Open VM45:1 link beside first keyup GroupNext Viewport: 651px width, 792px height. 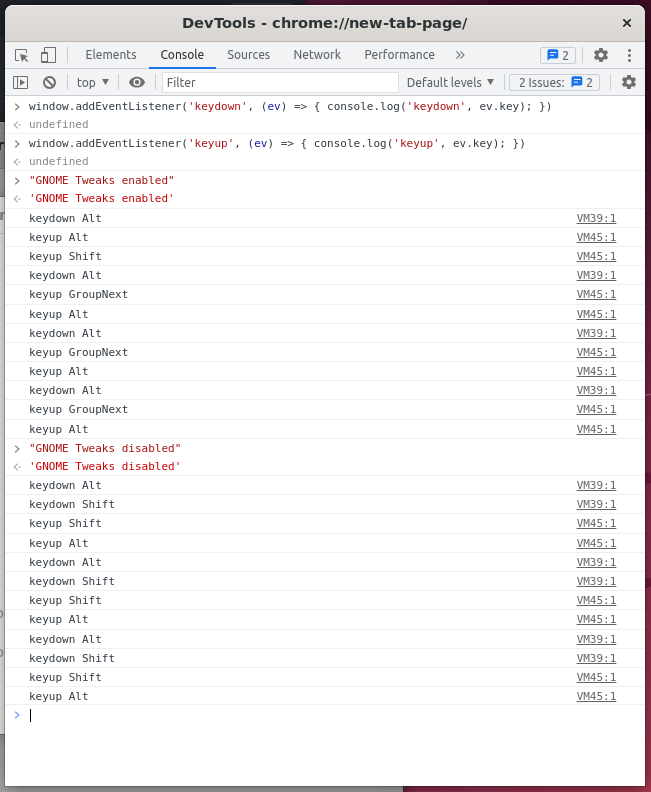click(x=596, y=294)
